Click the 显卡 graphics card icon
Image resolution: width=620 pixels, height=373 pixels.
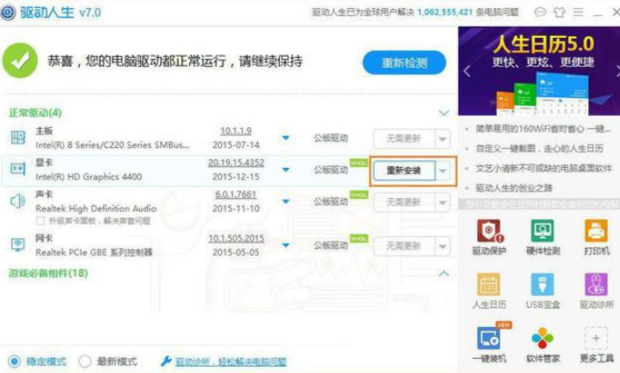[18, 169]
